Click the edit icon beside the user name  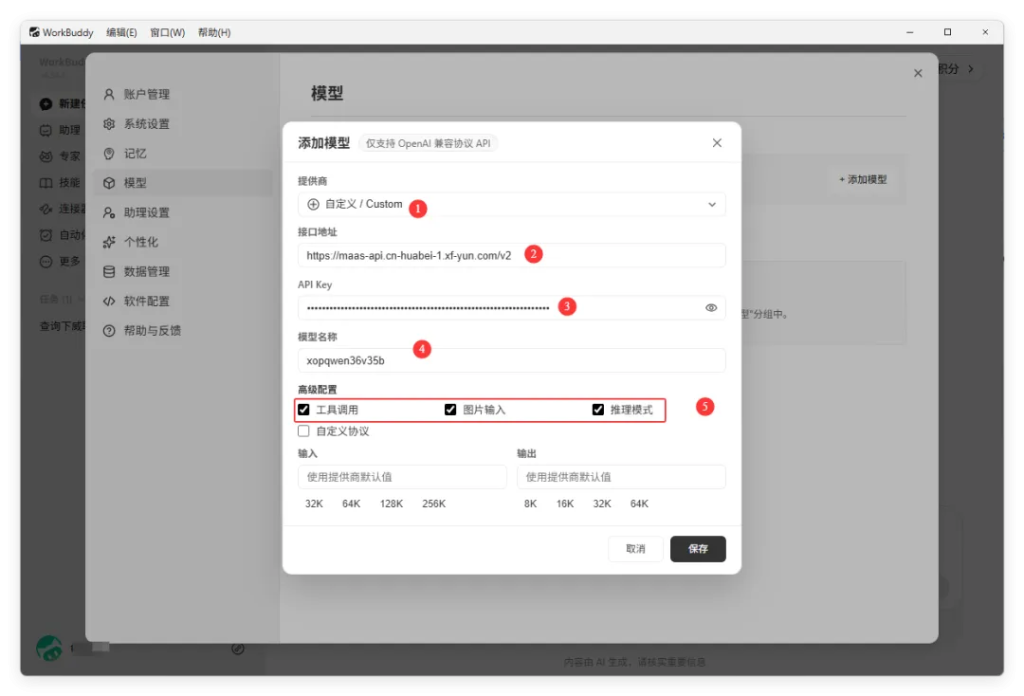pos(238,648)
